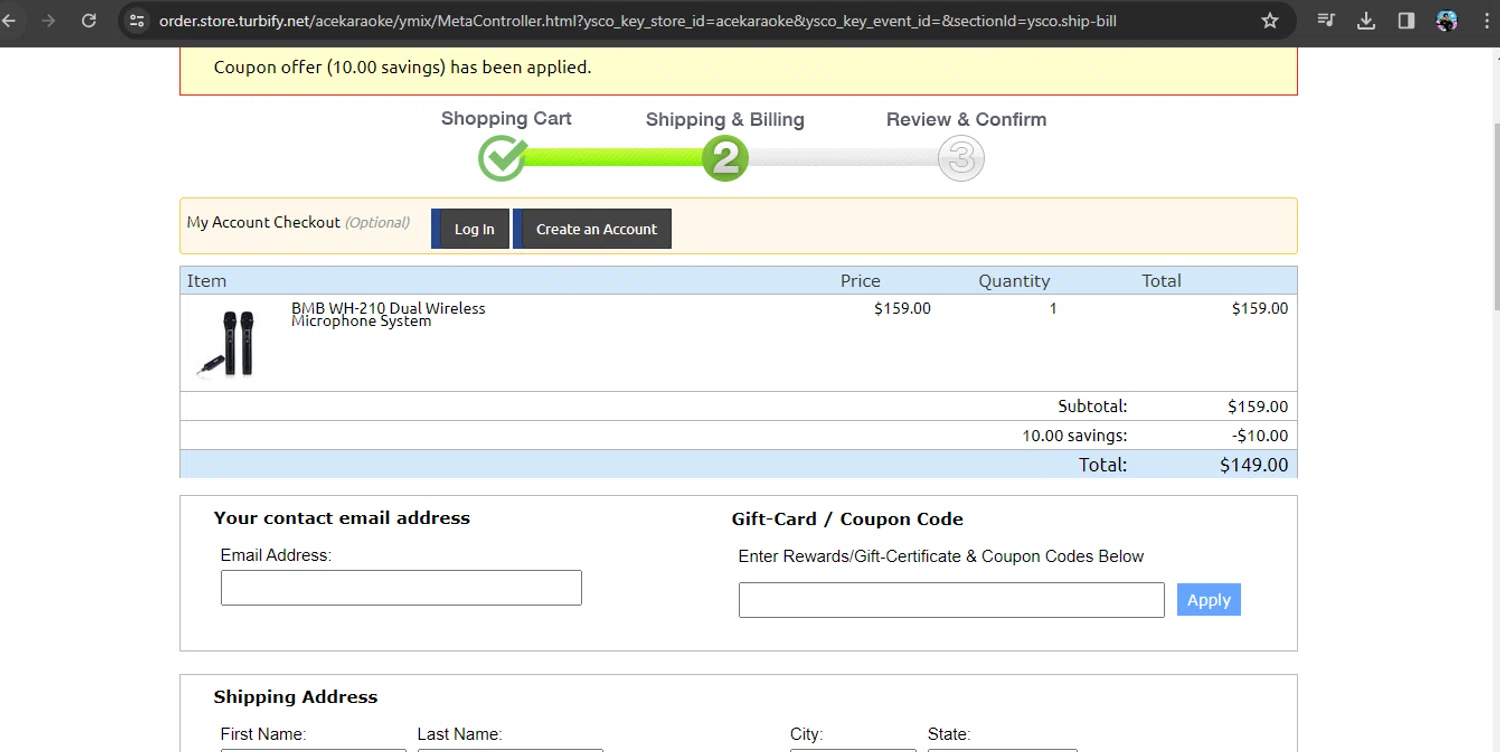Click the Gift-Card / Coupon Code heading

tap(847, 519)
